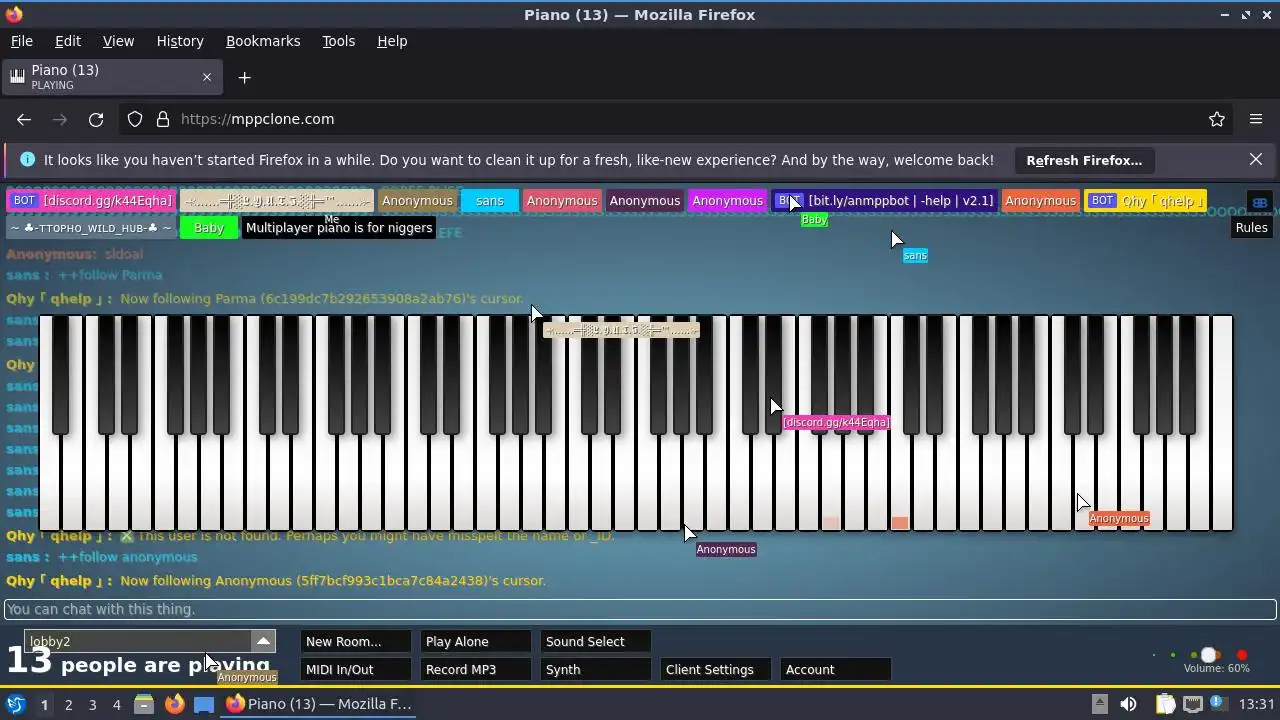1280x720 pixels.
Task: Show the room Rules
Action: (x=1251, y=227)
